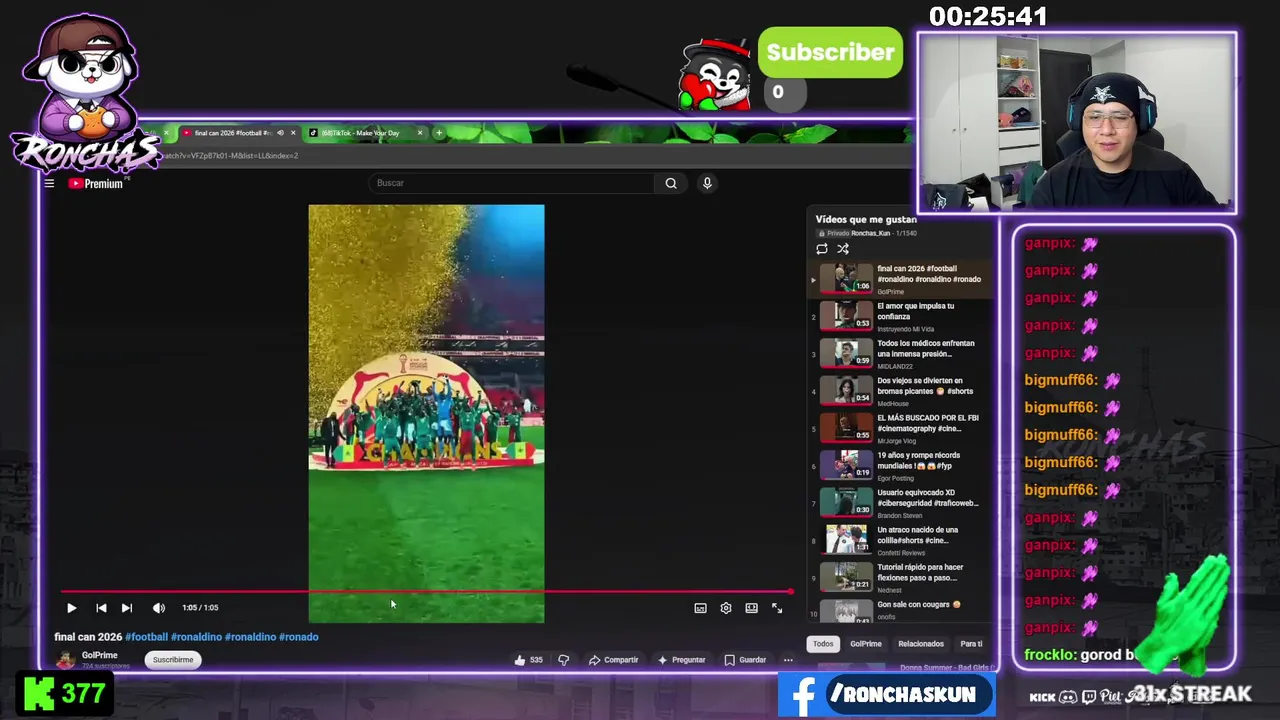Share the video using Compartir

(x=614, y=660)
